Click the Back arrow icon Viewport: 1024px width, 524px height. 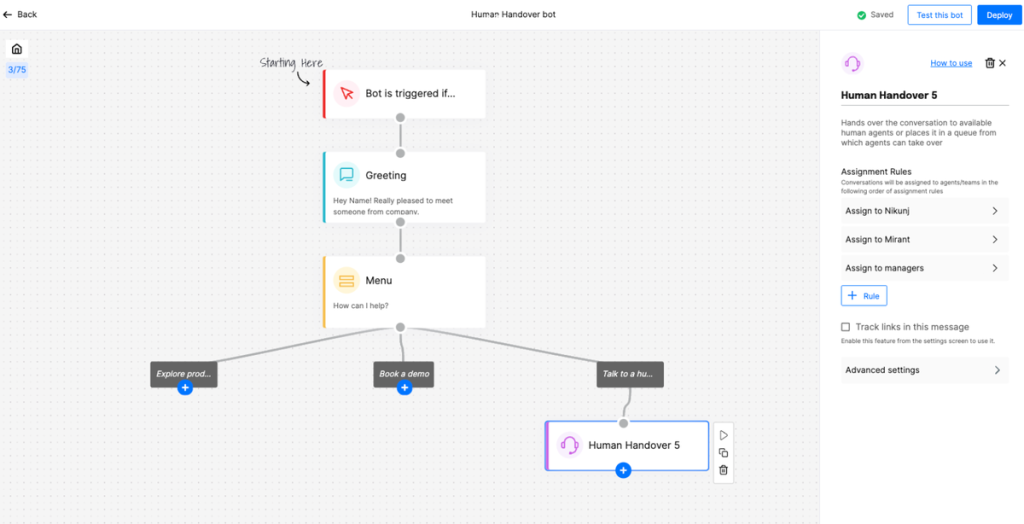tap(8, 14)
